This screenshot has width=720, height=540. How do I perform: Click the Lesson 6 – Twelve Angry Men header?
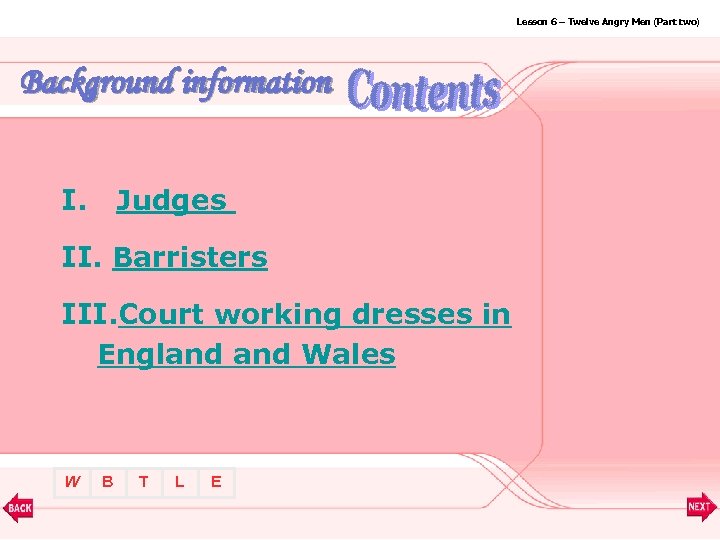click(x=608, y=22)
